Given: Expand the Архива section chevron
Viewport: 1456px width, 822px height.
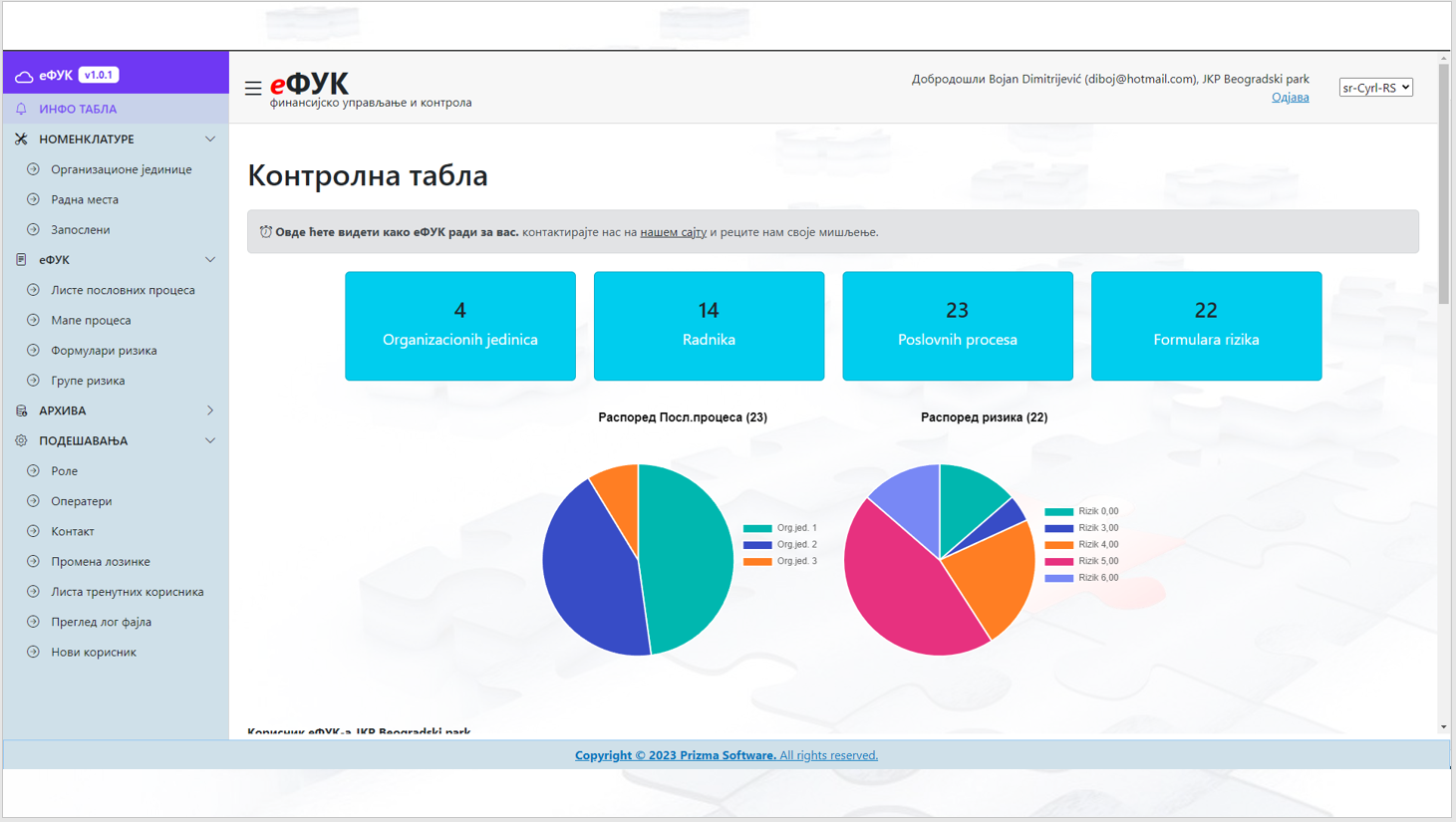Looking at the screenshot, I should point(210,411).
